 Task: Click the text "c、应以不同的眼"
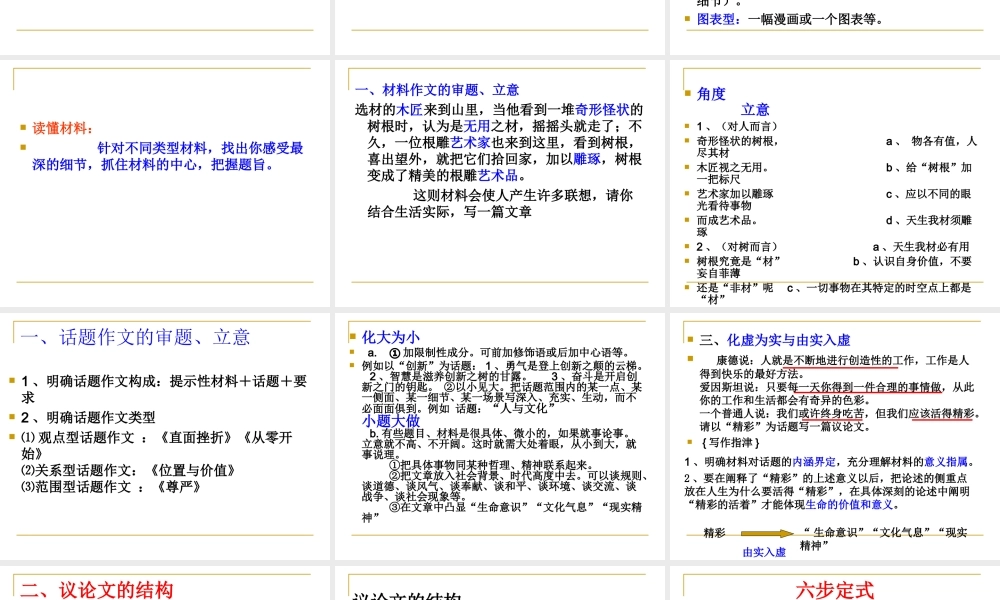pyautogui.click(x=929, y=194)
